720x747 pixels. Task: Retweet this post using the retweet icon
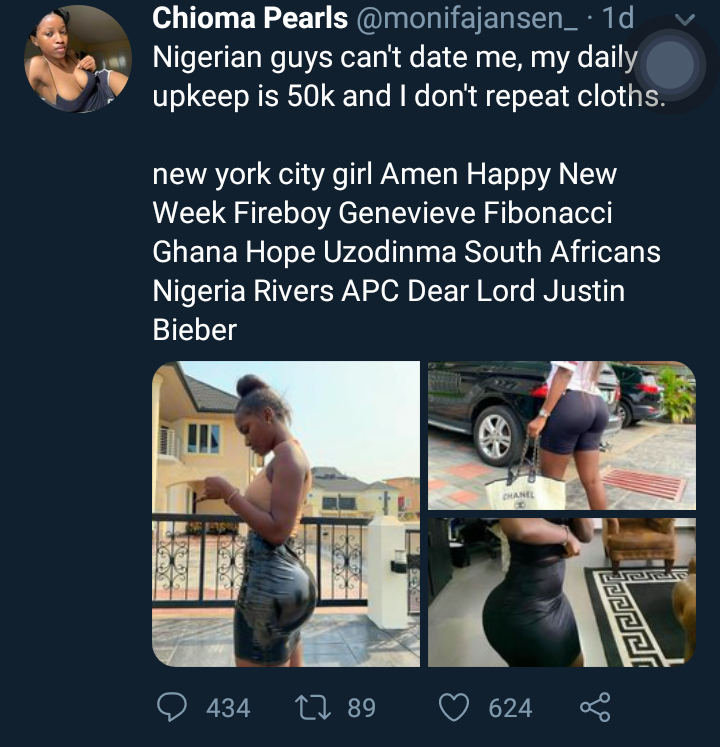314,708
